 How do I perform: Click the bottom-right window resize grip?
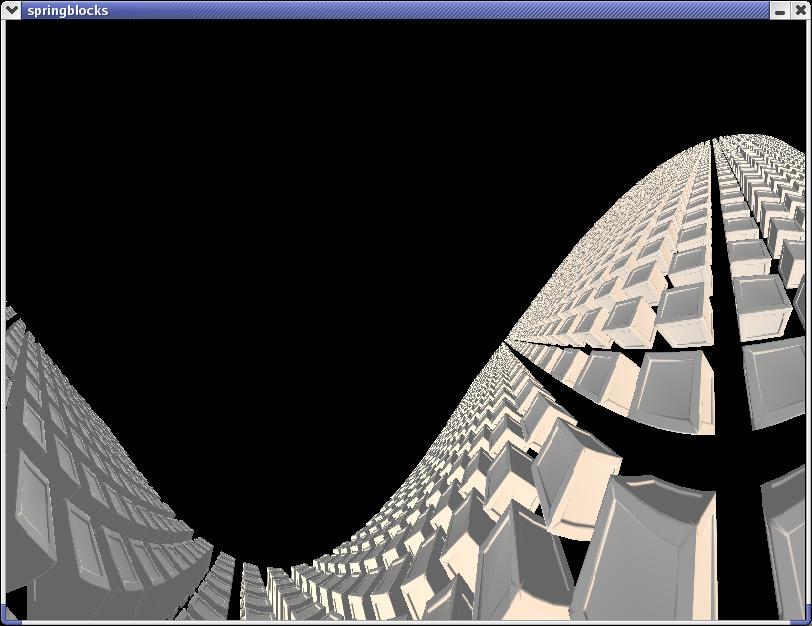click(x=804, y=616)
